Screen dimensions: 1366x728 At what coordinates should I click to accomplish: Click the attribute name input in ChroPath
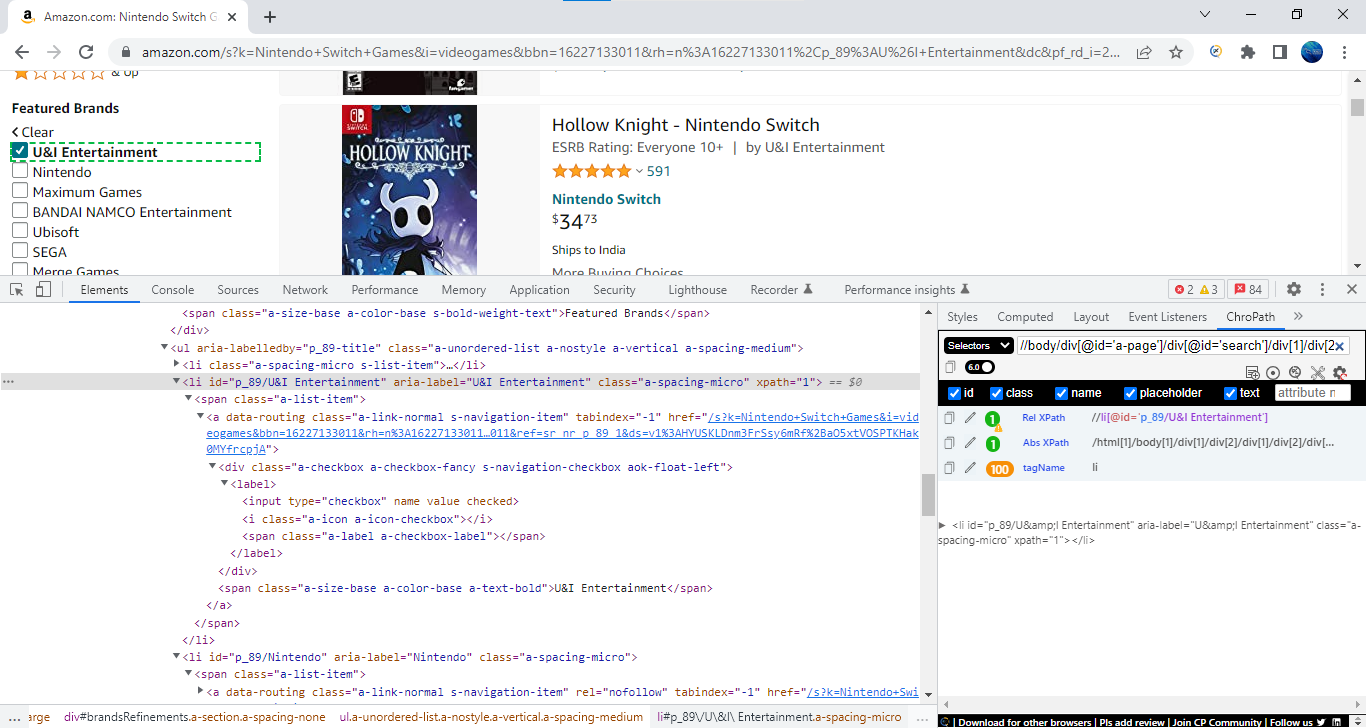tap(1312, 393)
